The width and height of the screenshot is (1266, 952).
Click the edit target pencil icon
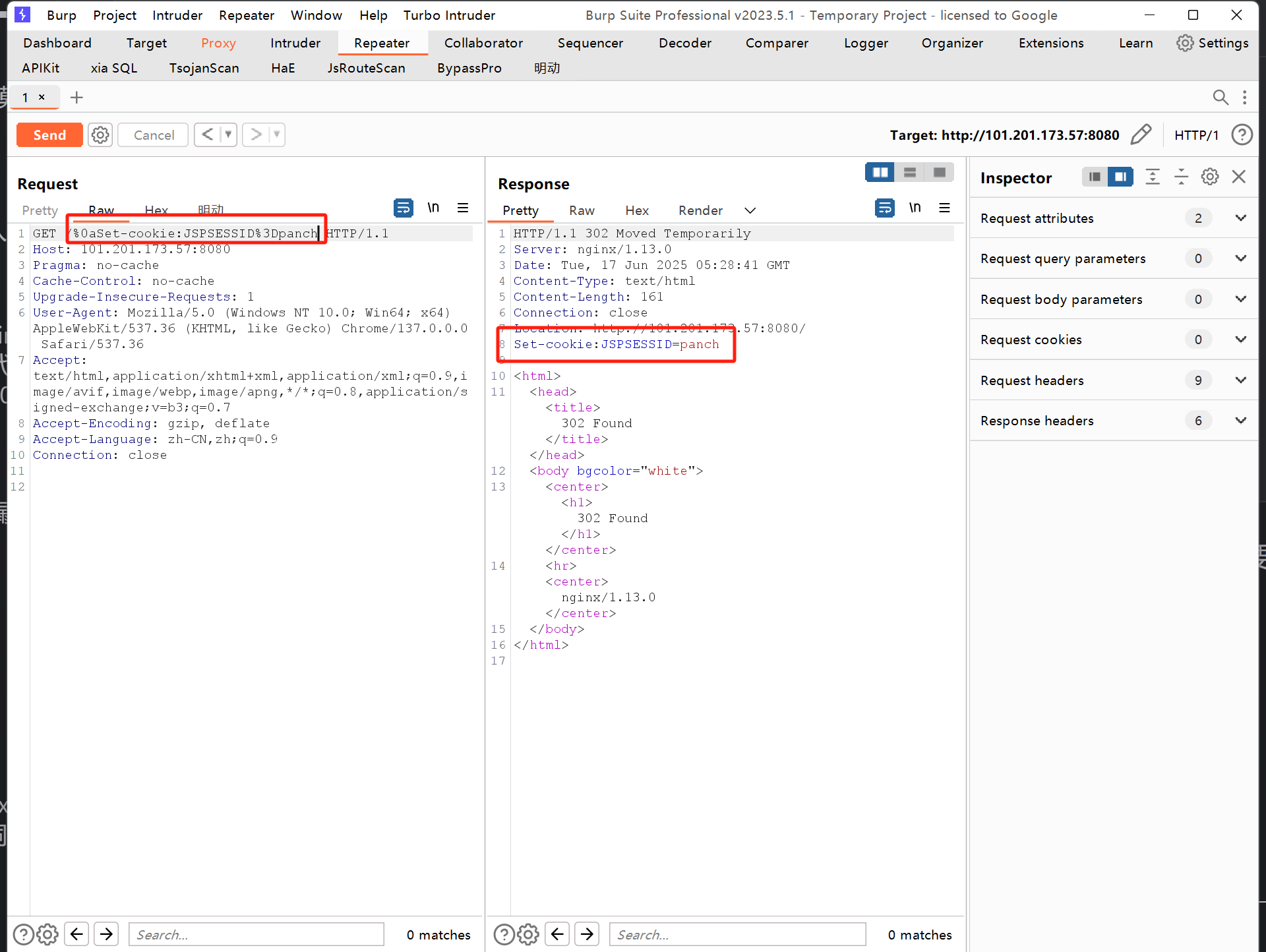(x=1141, y=134)
